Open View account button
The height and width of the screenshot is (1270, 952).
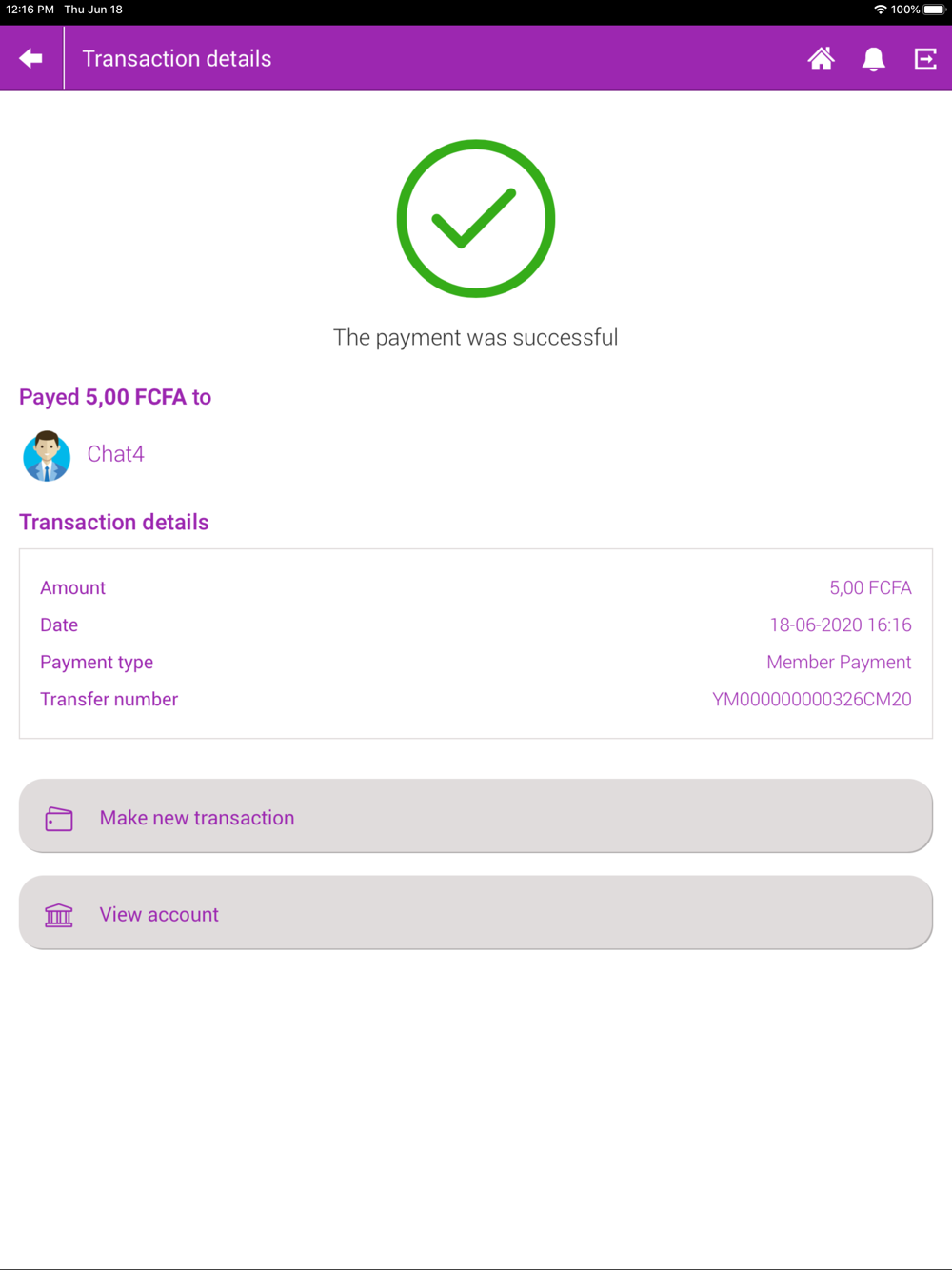476,912
